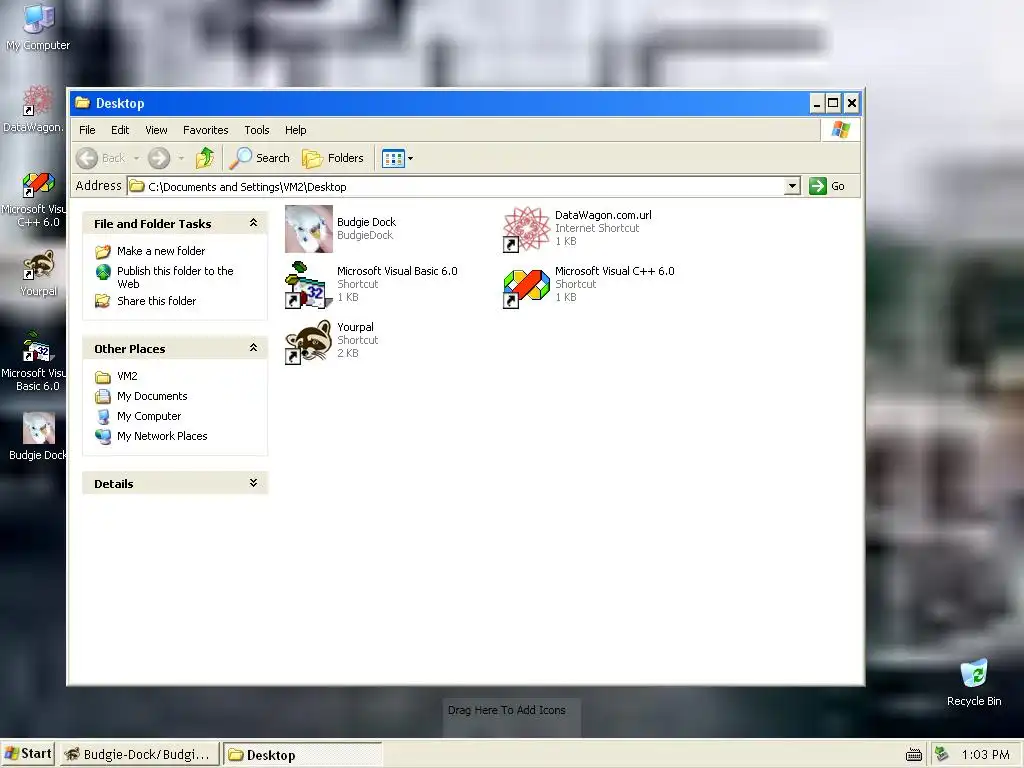Image resolution: width=1024 pixels, height=768 pixels.
Task: Expand the Details panel
Action: pos(253,483)
